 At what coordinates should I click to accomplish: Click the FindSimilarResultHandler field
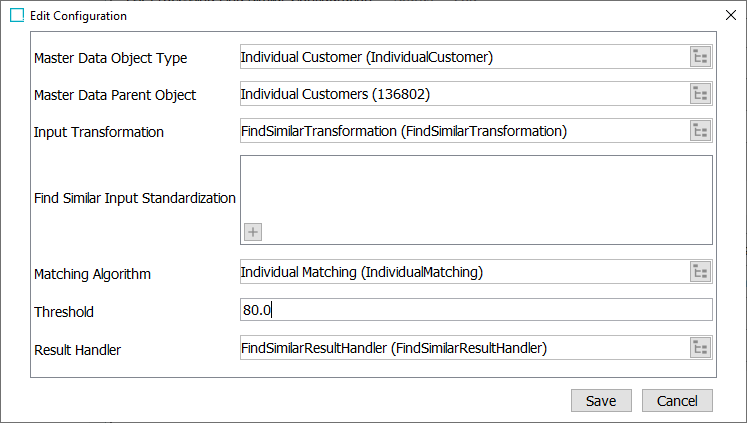pos(462,348)
